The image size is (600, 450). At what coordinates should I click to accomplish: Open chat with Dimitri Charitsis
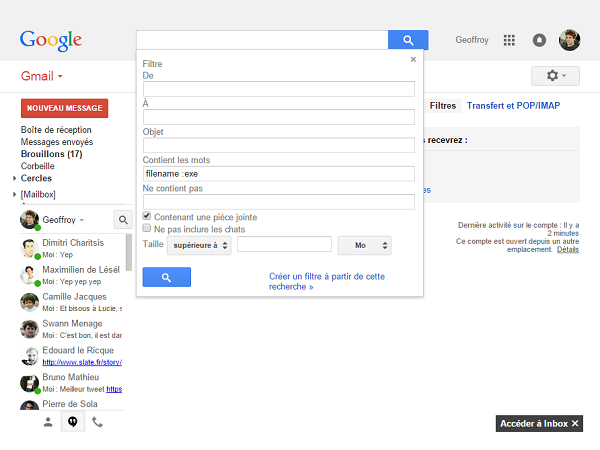point(73,248)
